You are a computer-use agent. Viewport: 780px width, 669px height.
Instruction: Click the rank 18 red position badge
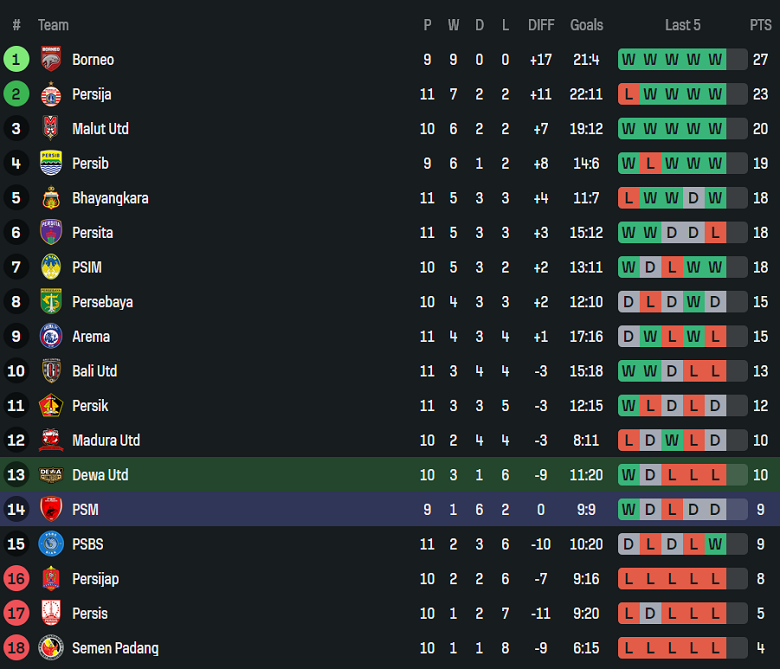pos(16,648)
